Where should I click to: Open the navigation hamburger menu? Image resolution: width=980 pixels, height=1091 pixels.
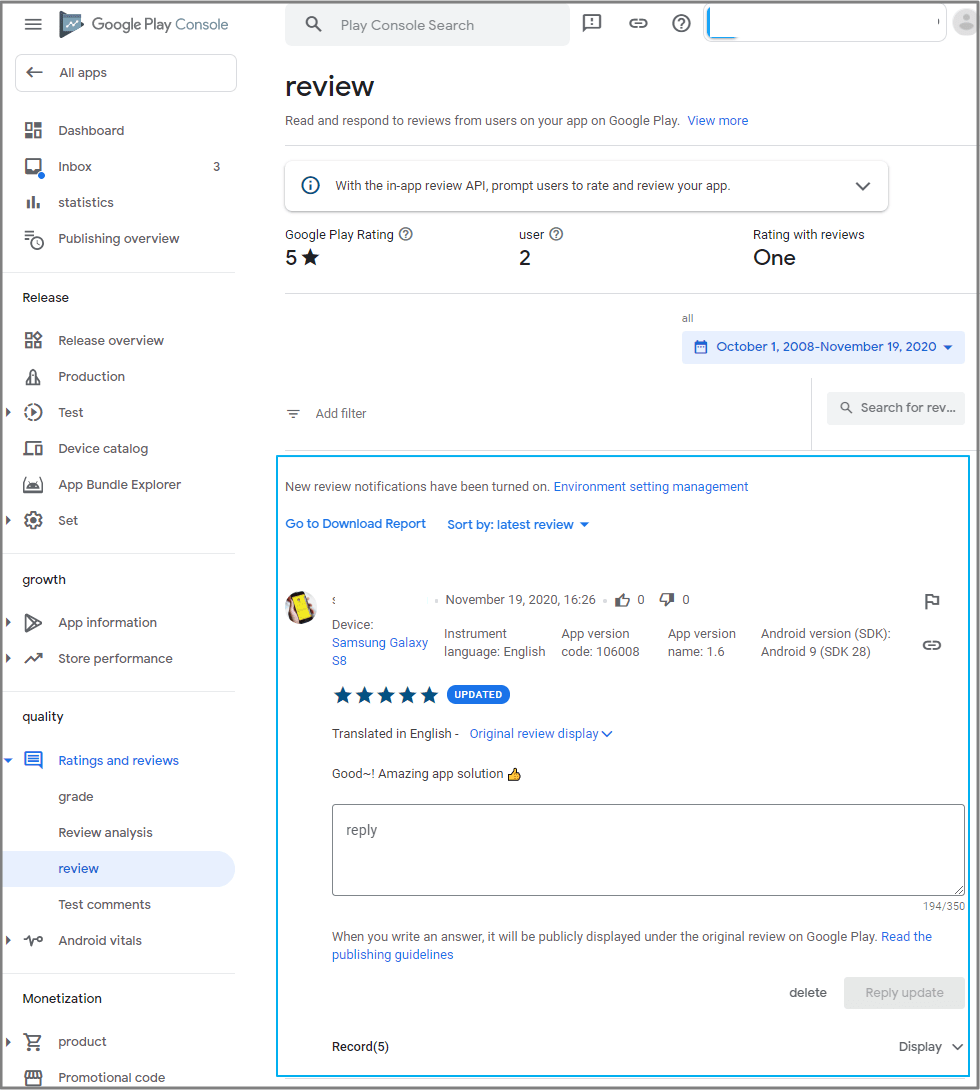33,23
